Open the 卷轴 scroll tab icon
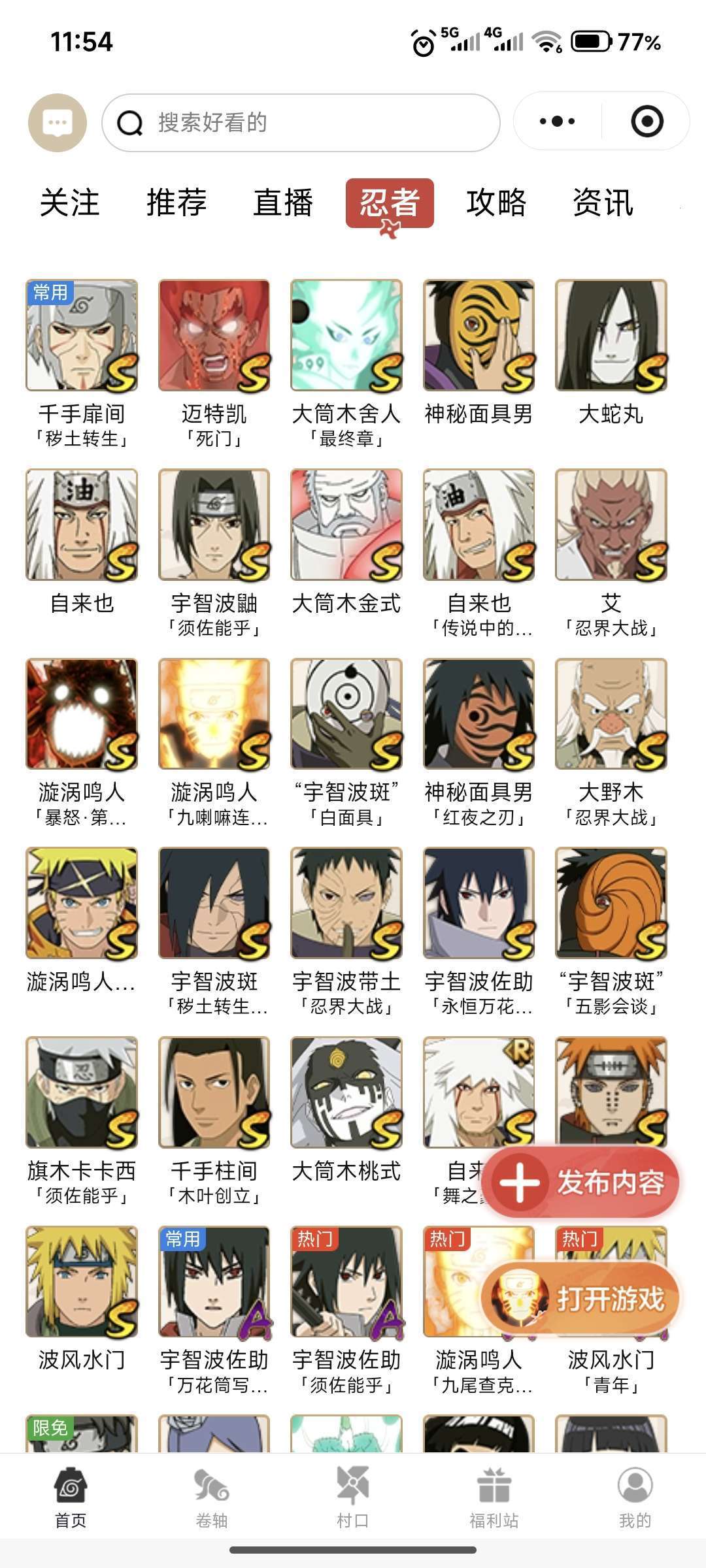 (x=212, y=1484)
